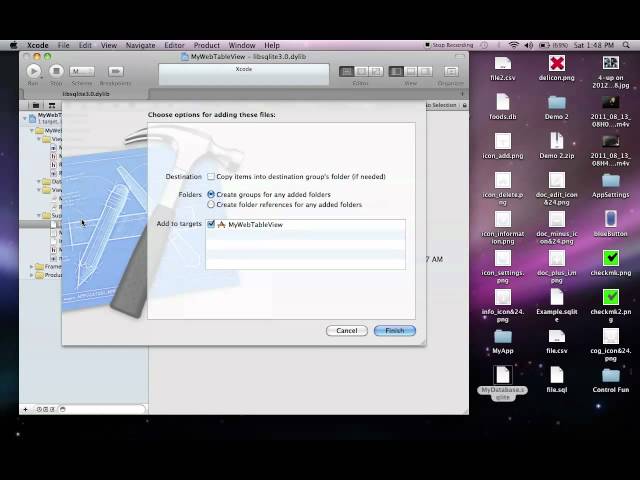Select file.csv on the desktop

(556, 342)
